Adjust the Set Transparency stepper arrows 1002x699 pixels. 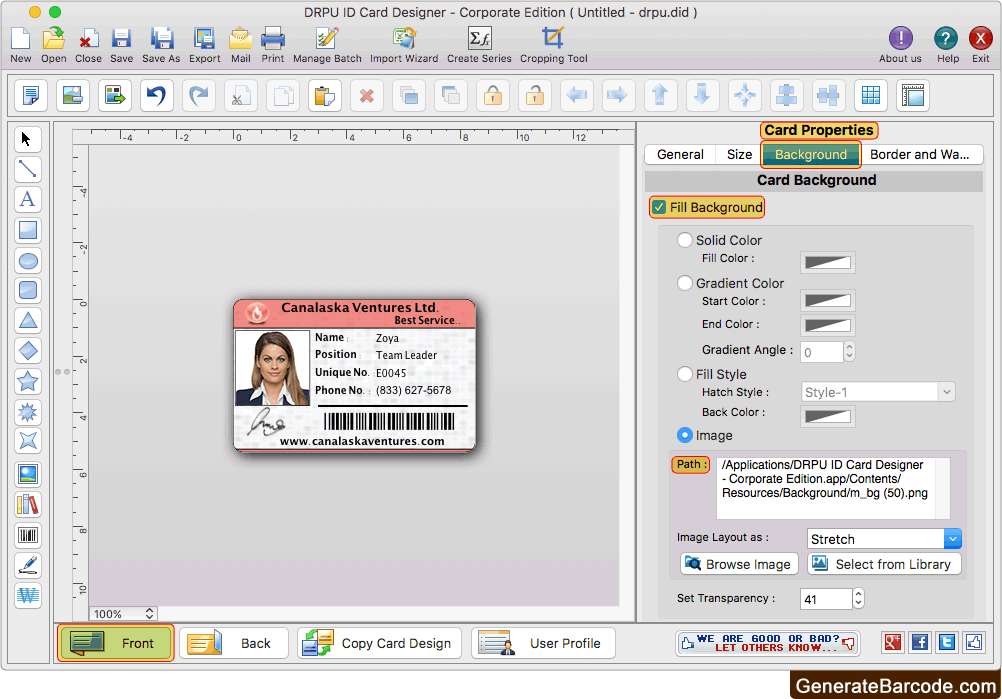[858, 598]
